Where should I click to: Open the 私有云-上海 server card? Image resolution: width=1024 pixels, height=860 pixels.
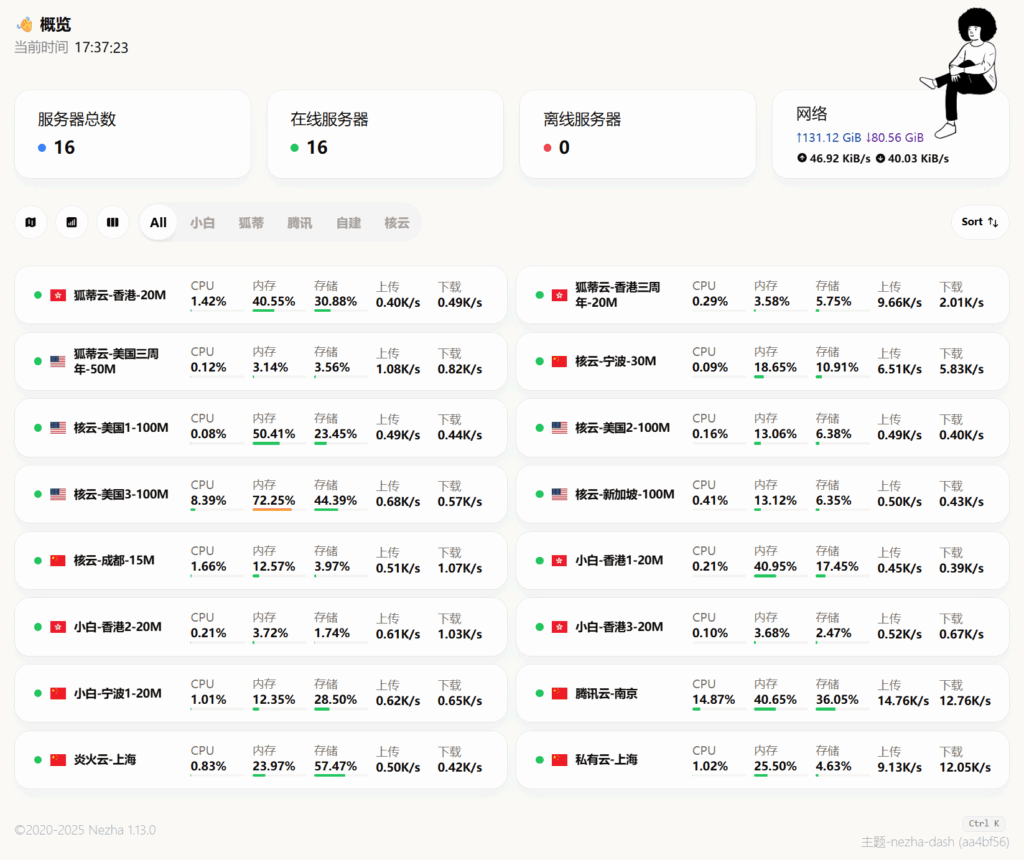tap(762, 760)
